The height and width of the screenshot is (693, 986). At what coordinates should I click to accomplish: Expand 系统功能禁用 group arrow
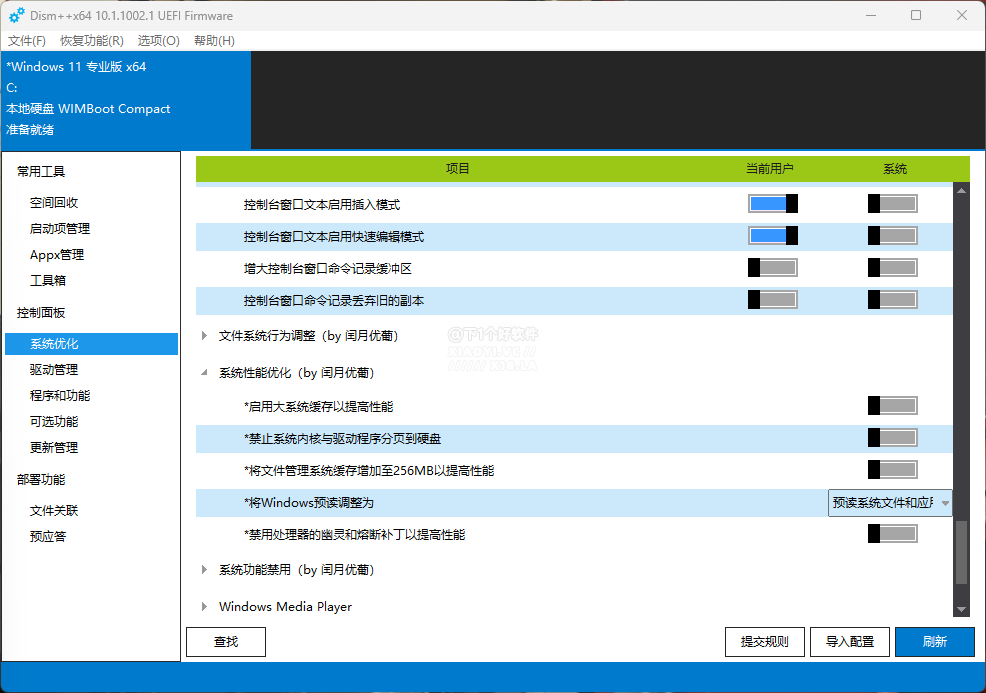[x=204, y=570]
